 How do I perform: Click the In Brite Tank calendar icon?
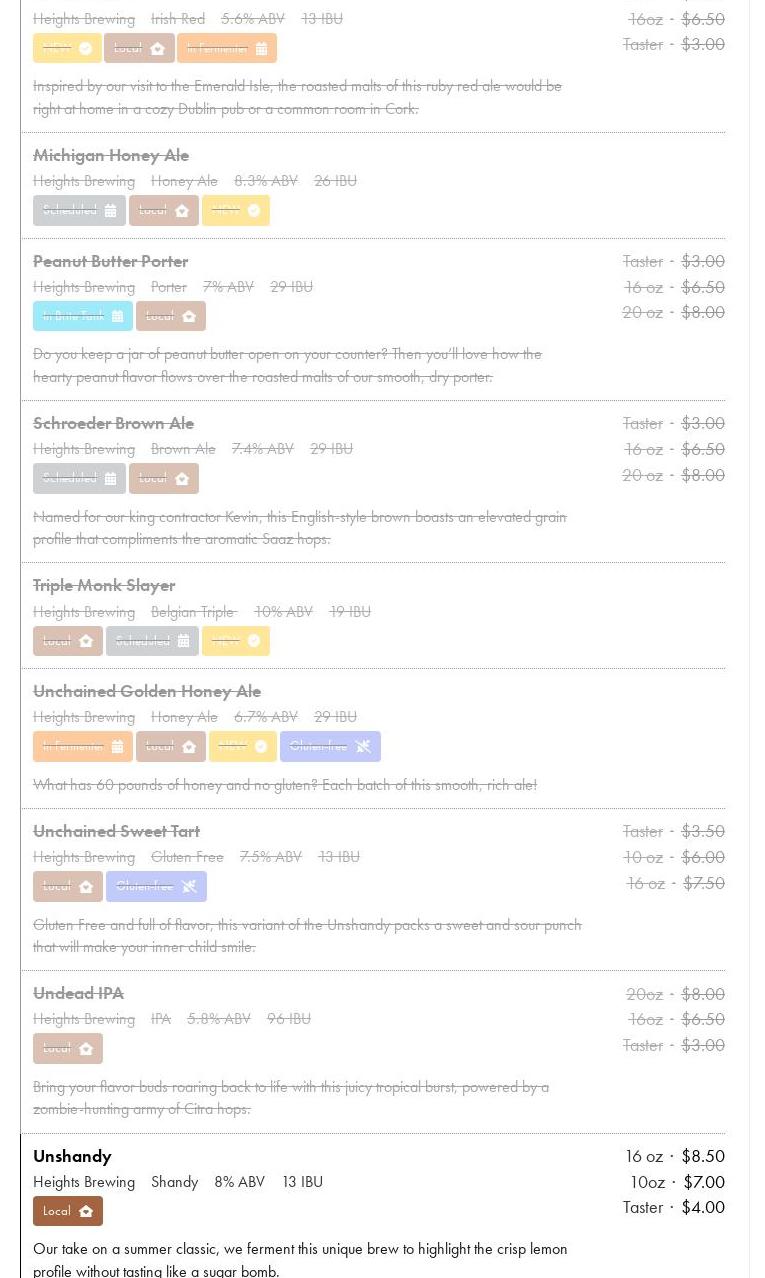coord(118,316)
